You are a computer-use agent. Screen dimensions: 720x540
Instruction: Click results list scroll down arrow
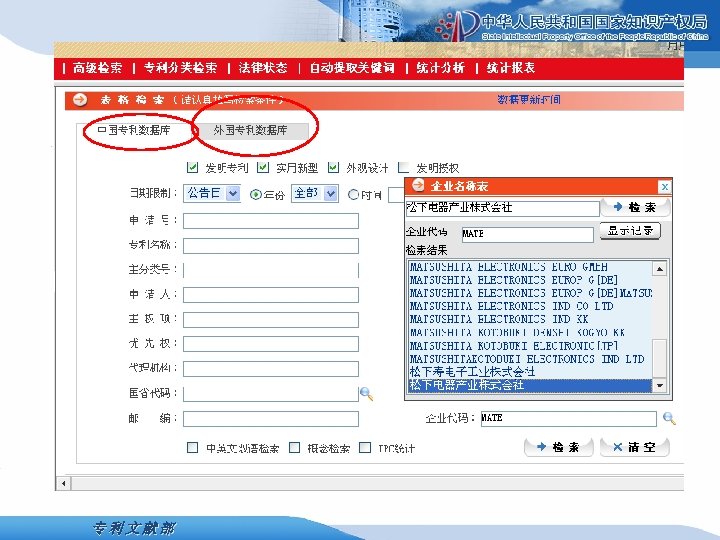point(660,385)
